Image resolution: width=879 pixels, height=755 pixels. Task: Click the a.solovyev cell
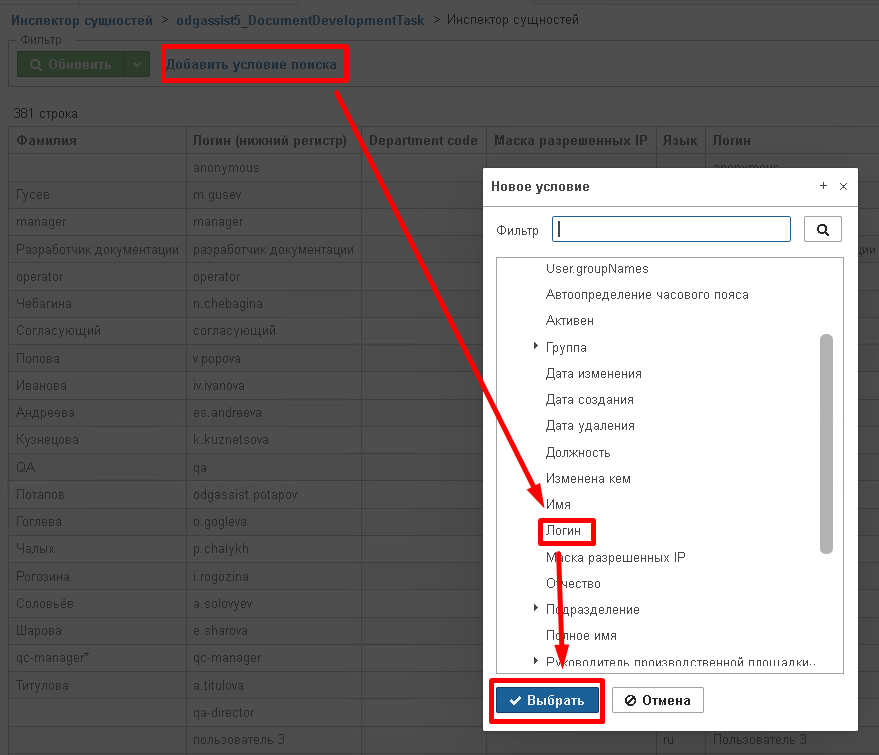[x=274, y=603]
